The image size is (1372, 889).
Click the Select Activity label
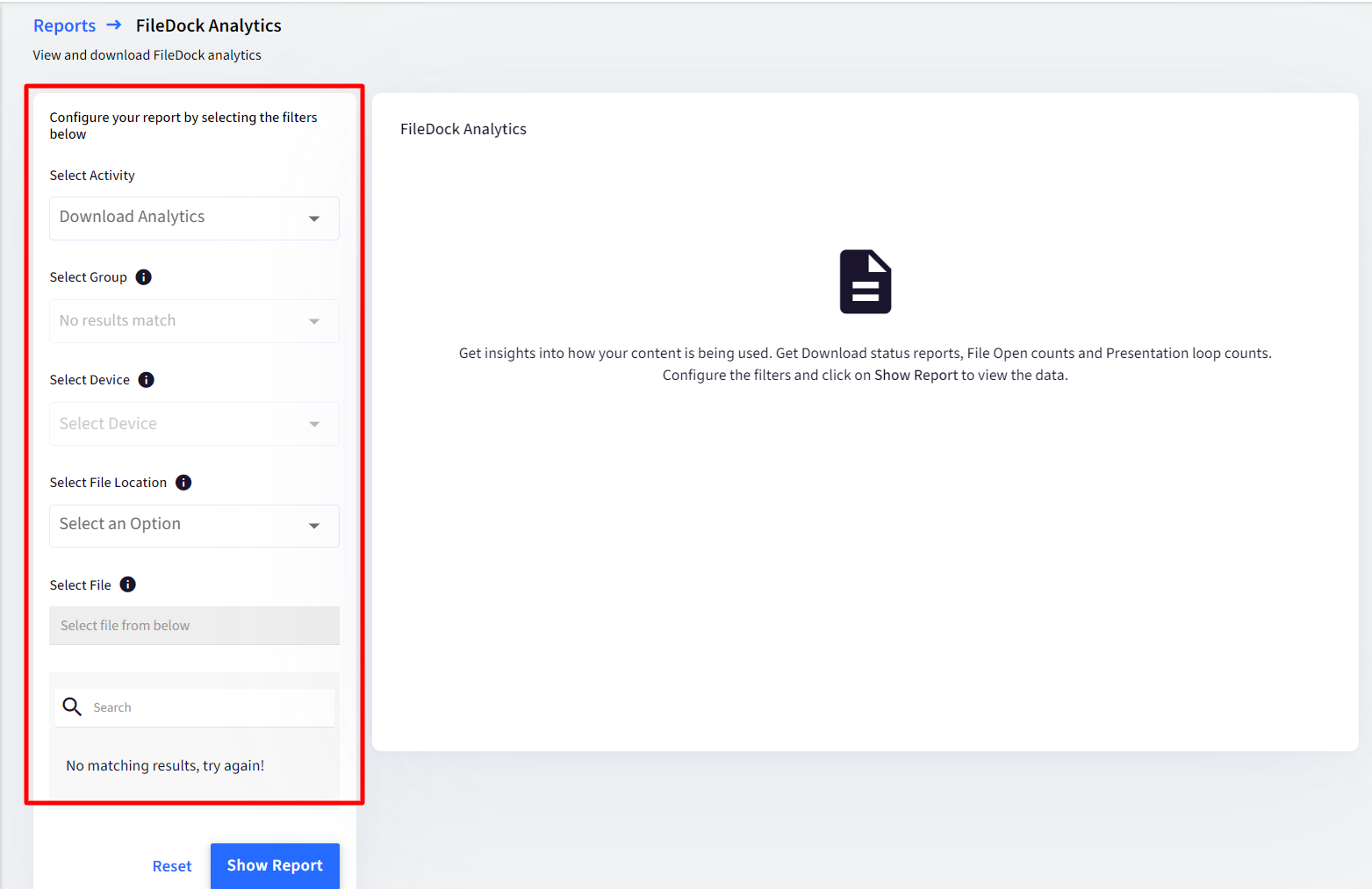click(92, 176)
